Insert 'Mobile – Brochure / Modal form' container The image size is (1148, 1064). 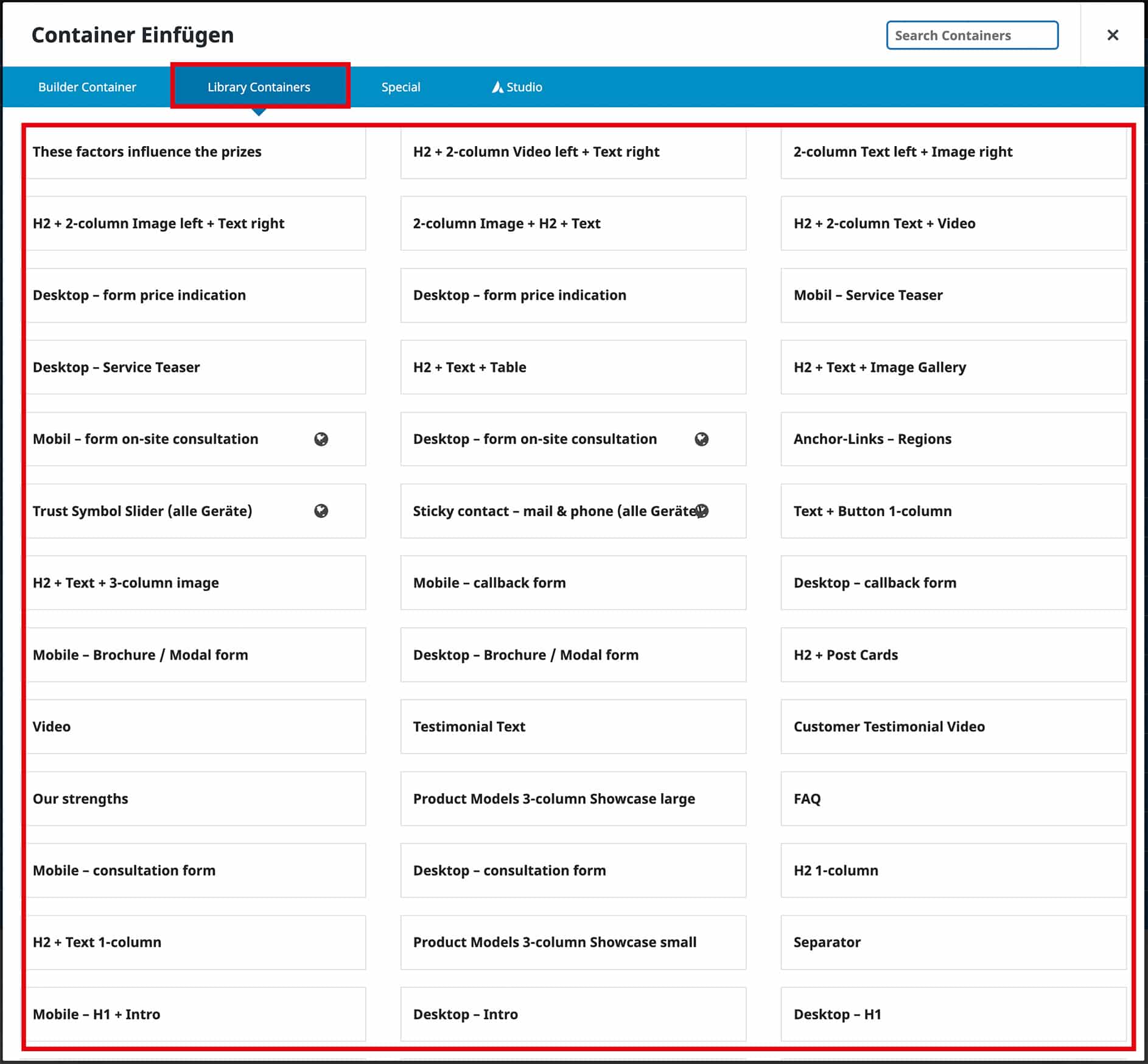195,655
